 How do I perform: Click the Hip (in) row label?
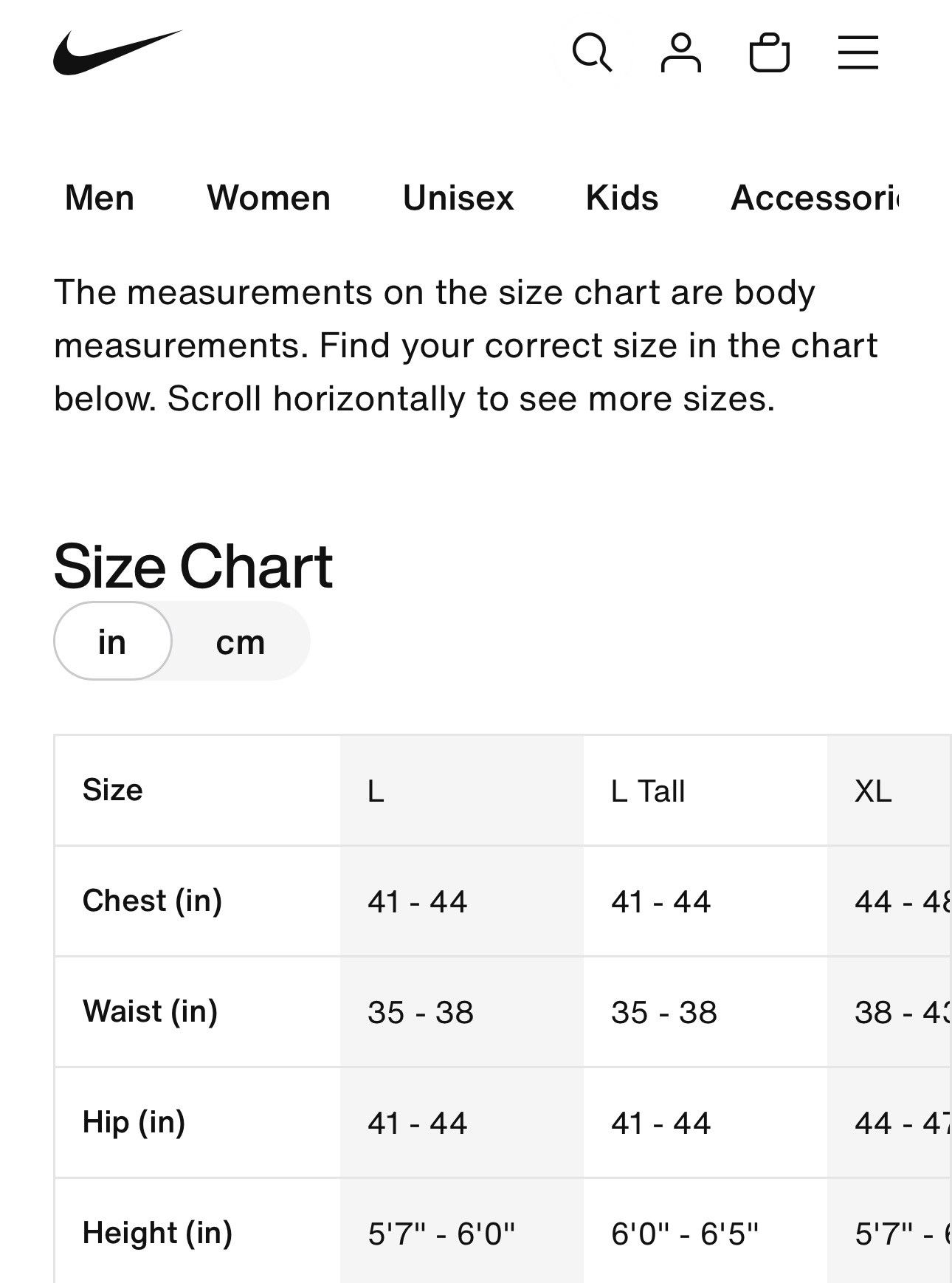(134, 1122)
